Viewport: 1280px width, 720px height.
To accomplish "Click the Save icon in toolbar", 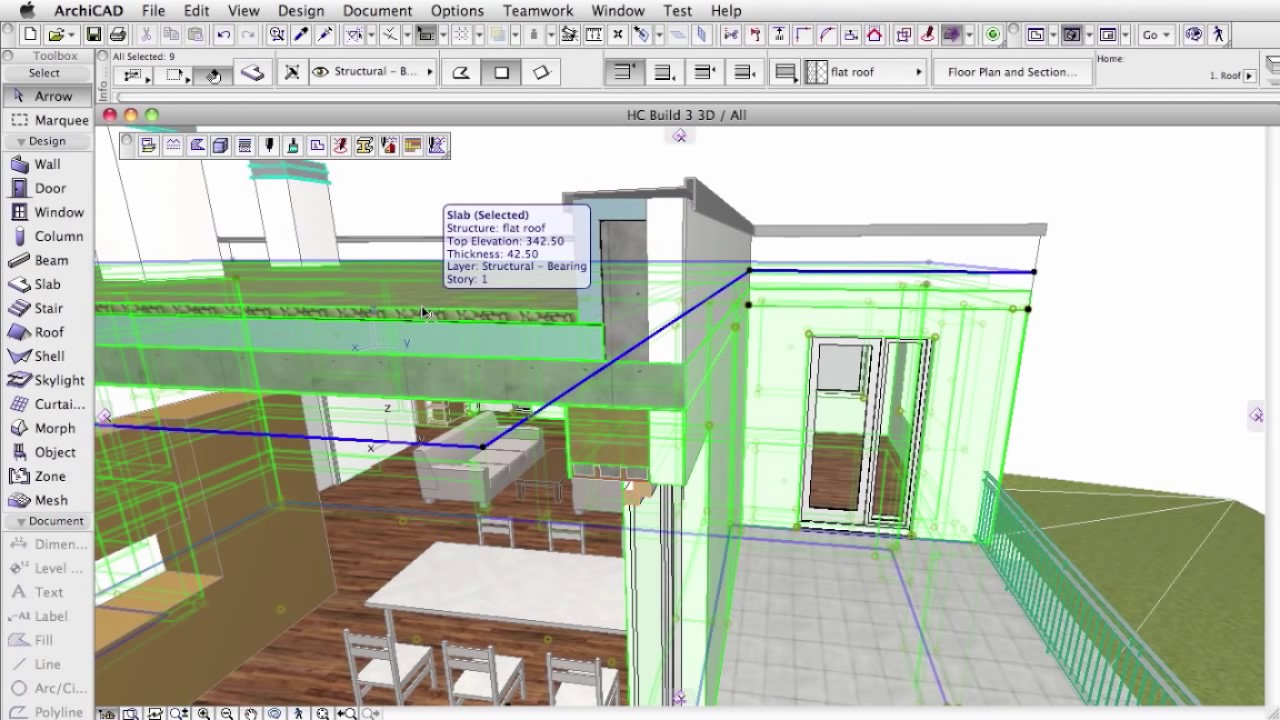I will pyautogui.click(x=93, y=35).
